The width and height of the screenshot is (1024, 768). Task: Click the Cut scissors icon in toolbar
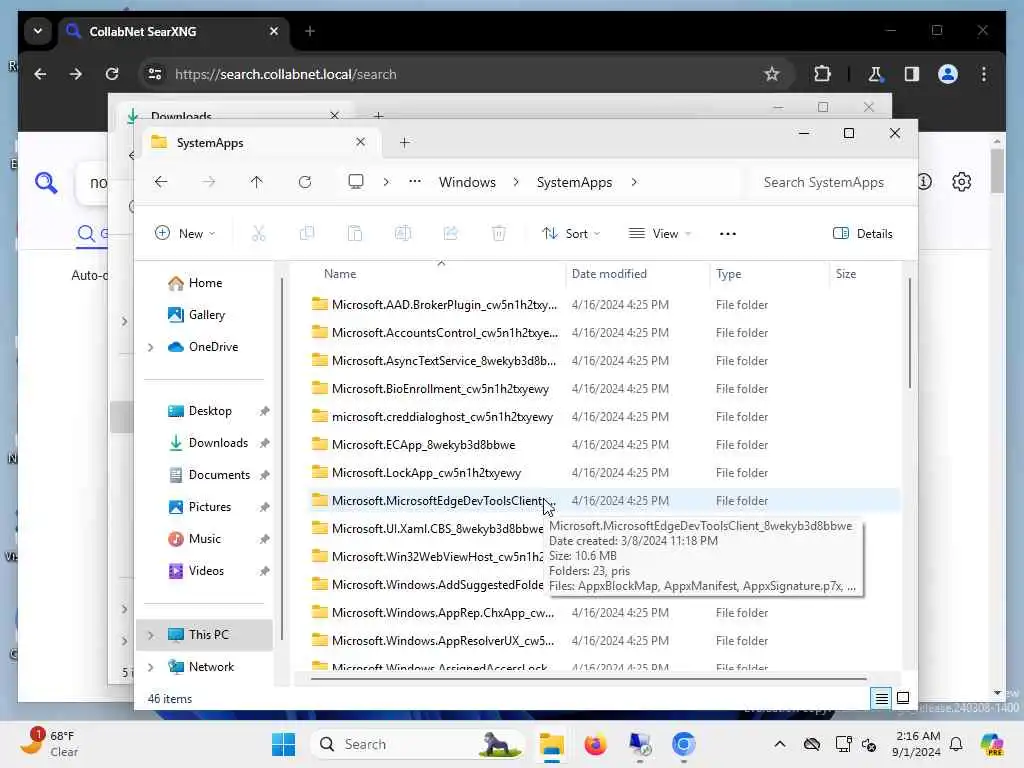point(259,233)
